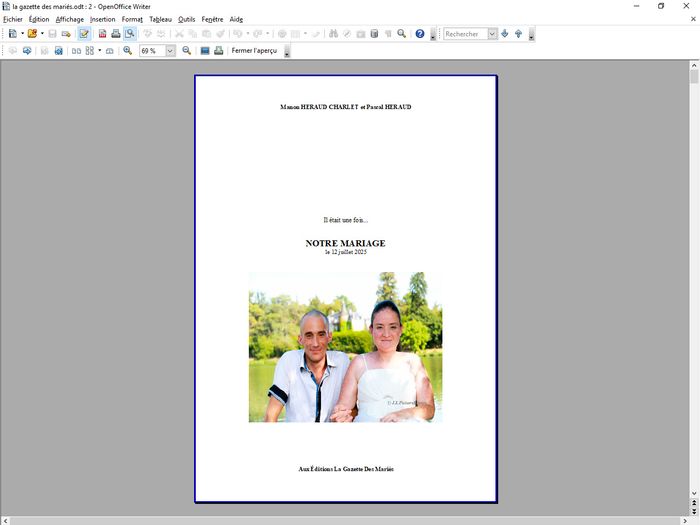Click the Paste clipboard icon
700x525 pixels.
206,33
